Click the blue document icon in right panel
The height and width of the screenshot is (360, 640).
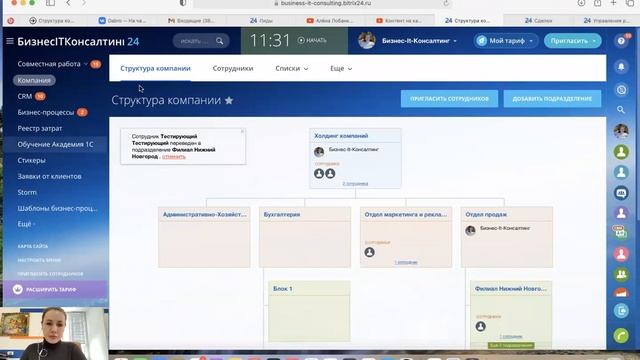[621, 311]
